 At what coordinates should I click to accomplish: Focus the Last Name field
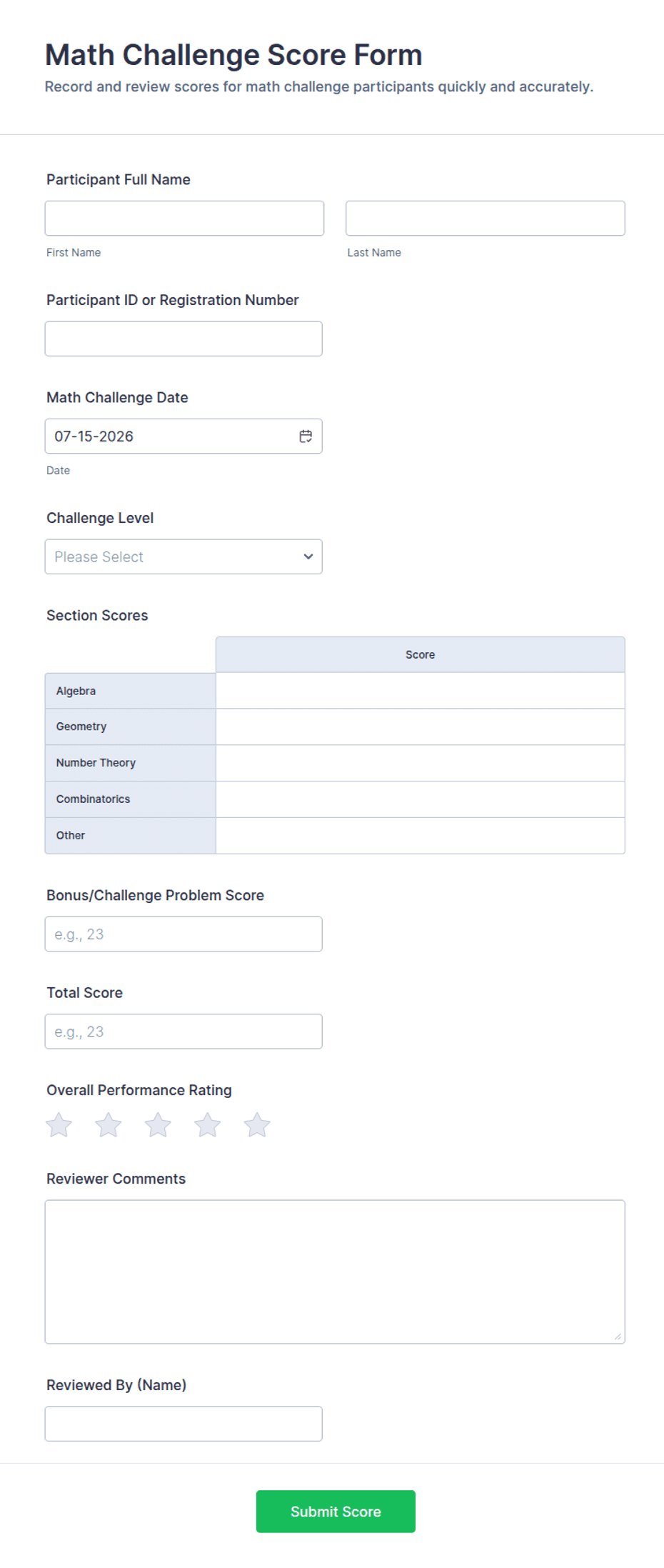(486, 219)
